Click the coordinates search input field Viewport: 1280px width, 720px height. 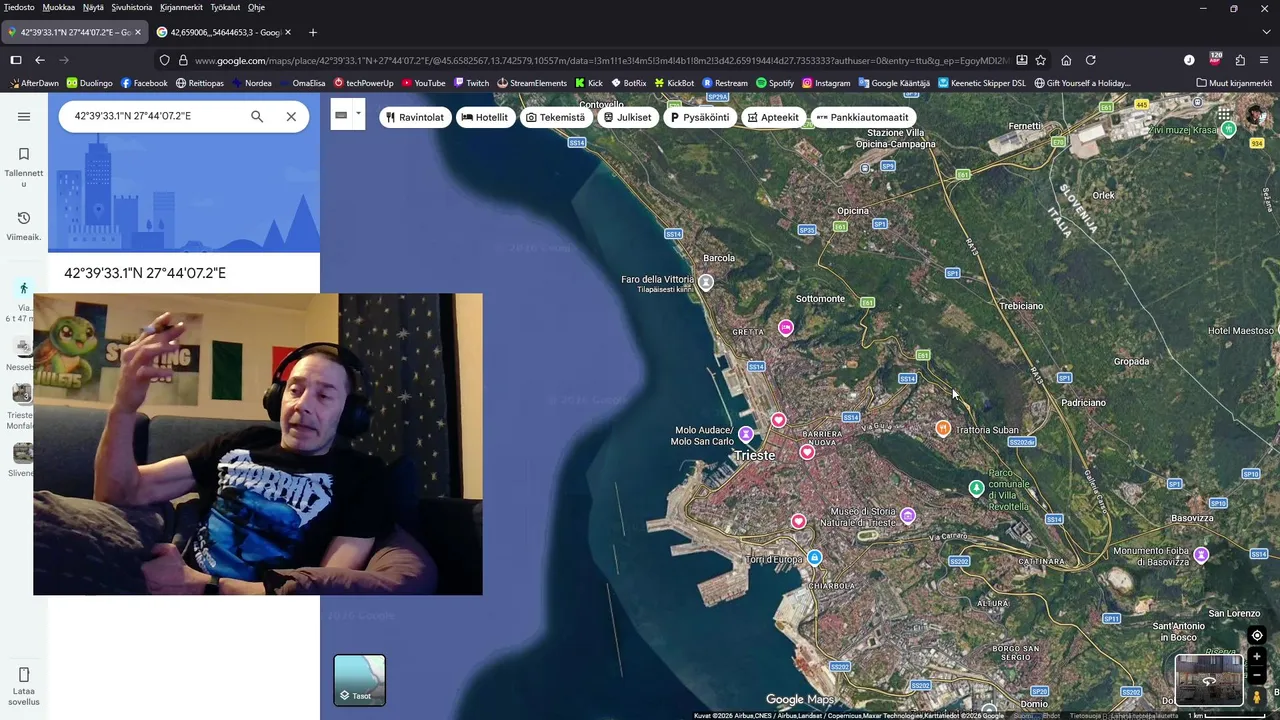click(155, 116)
